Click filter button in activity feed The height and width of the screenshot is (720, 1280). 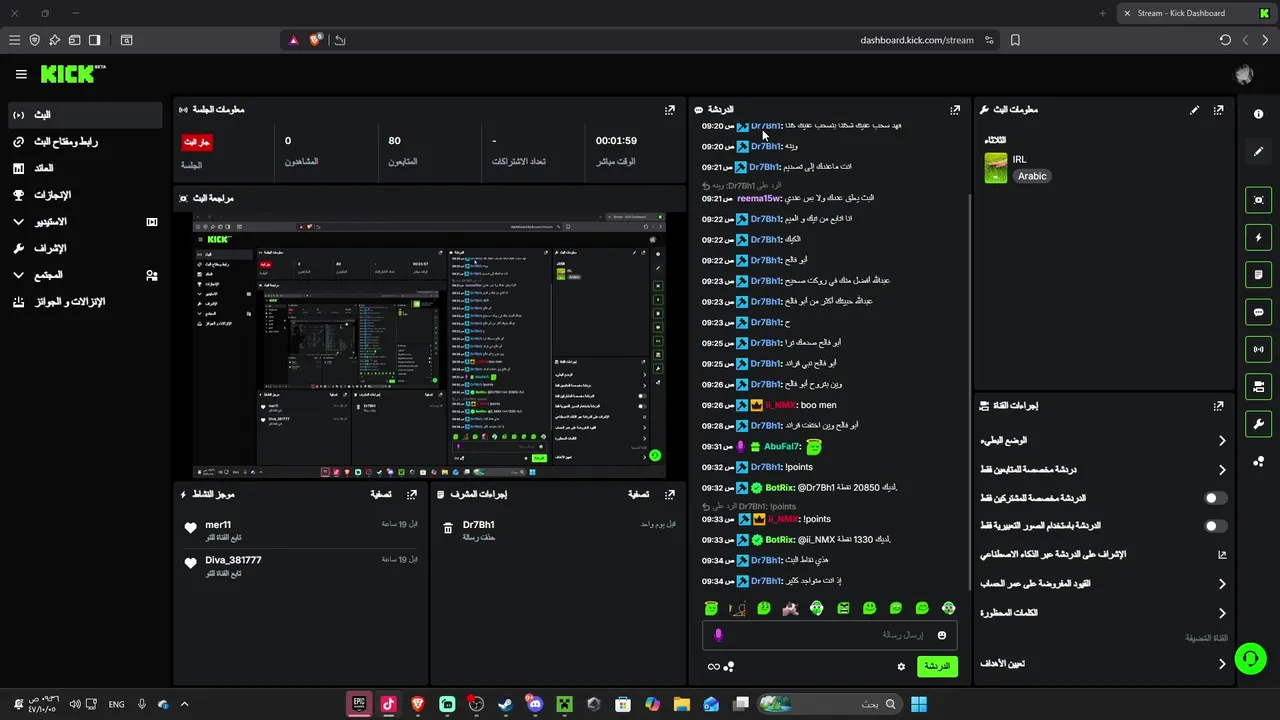tap(381, 494)
